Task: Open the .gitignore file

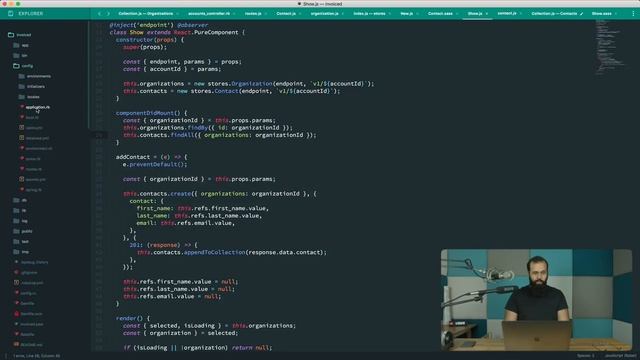Action: point(29,272)
